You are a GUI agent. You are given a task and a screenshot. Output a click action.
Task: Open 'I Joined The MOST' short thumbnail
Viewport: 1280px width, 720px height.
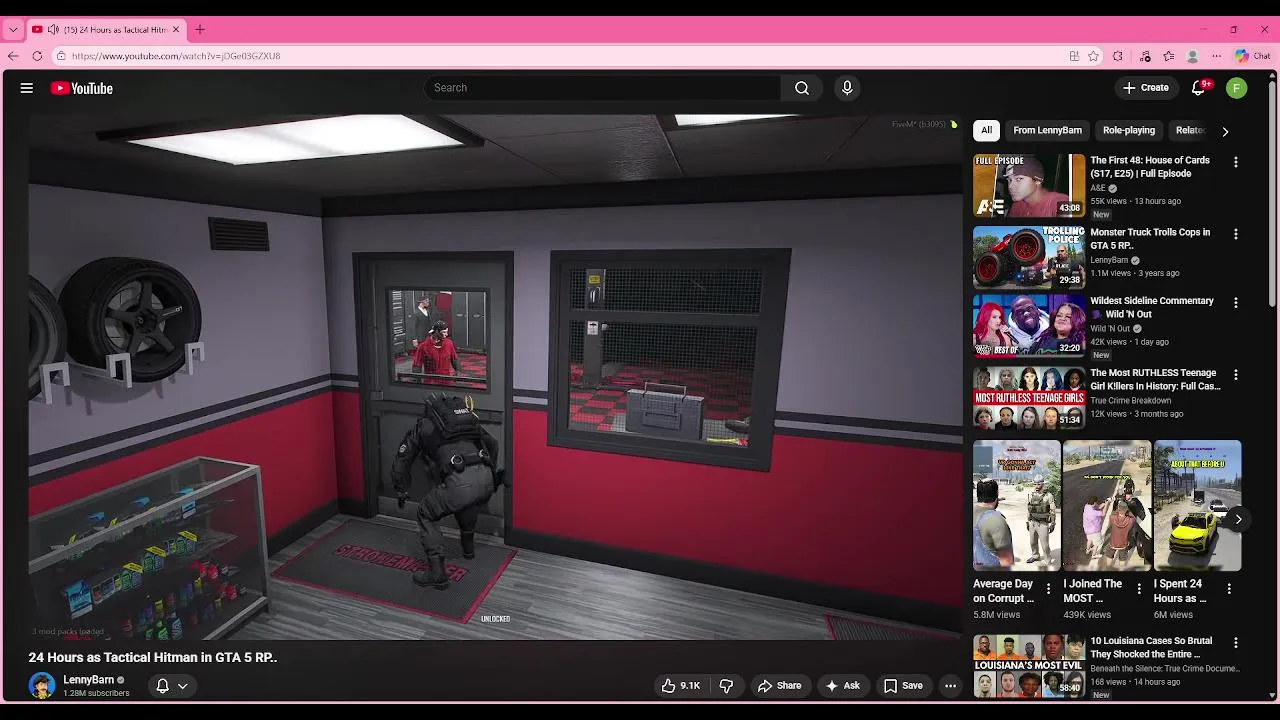pyautogui.click(x=1107, y=506)
